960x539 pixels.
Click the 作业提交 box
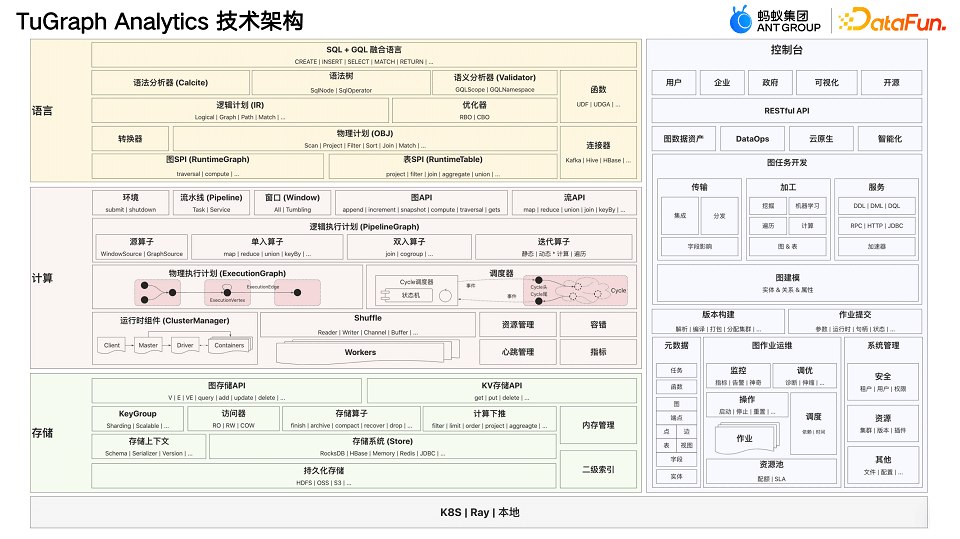pyautogui.click(x=855, y=321)
